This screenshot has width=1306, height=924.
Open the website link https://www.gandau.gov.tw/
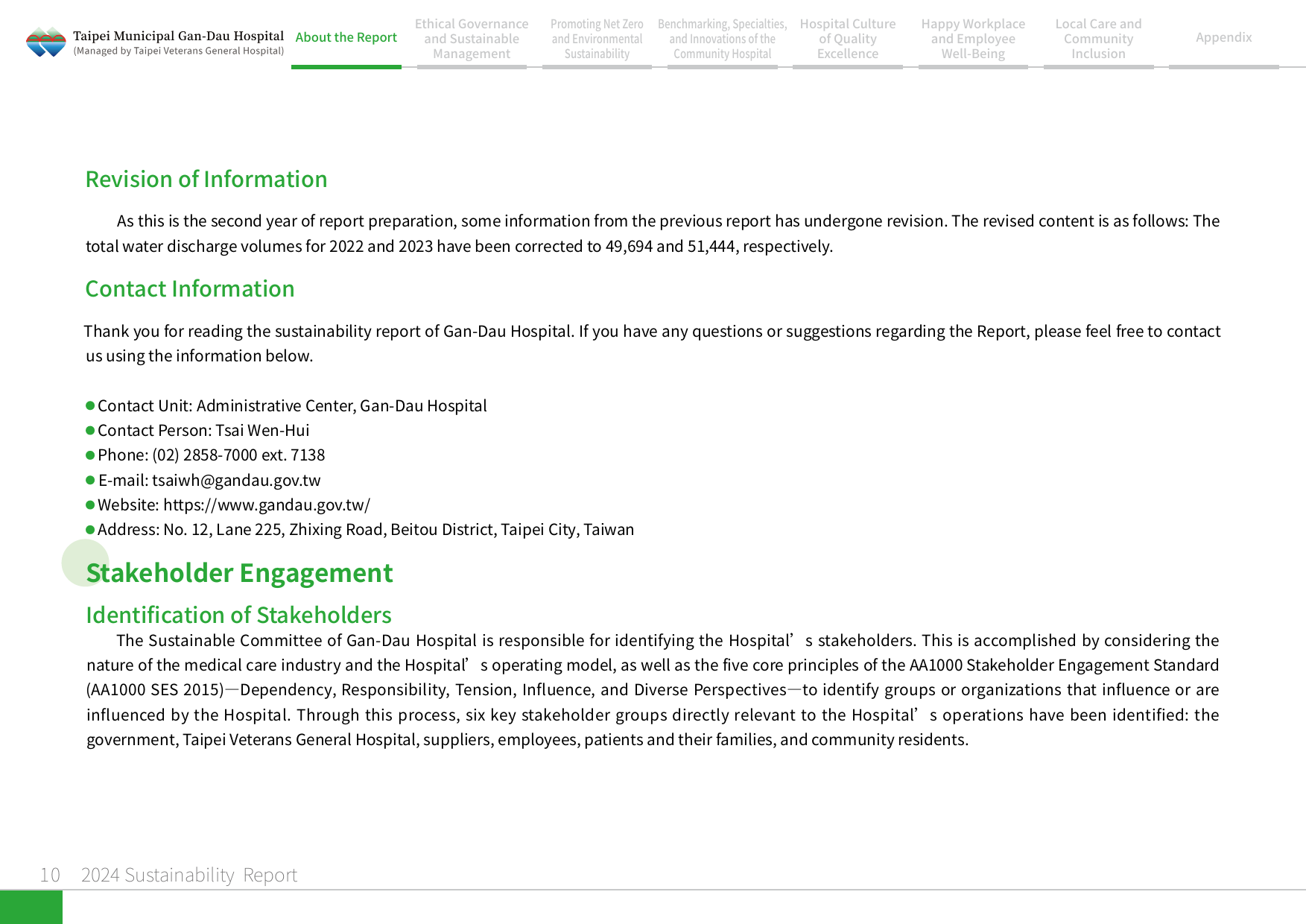click(x=267, y=504)
